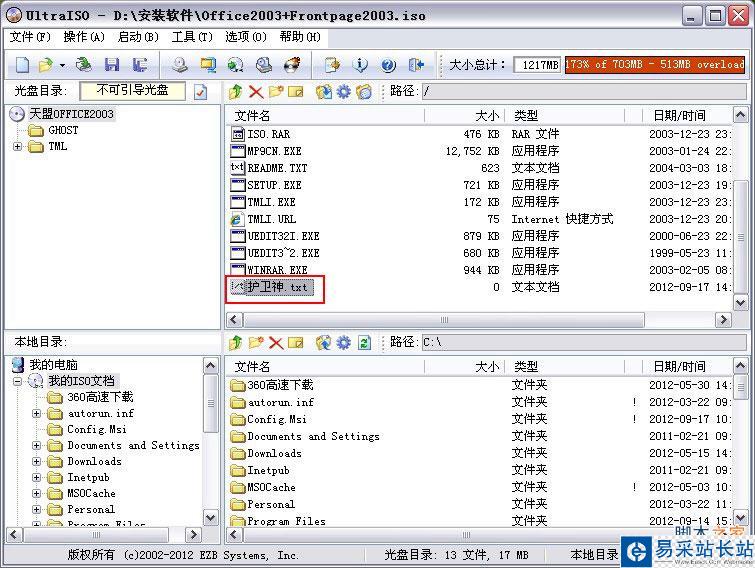Image resolution: width=755 pixels, height=568 pixels.
Task: Sort disc file list by 类型 header
Action: [564, 116]
